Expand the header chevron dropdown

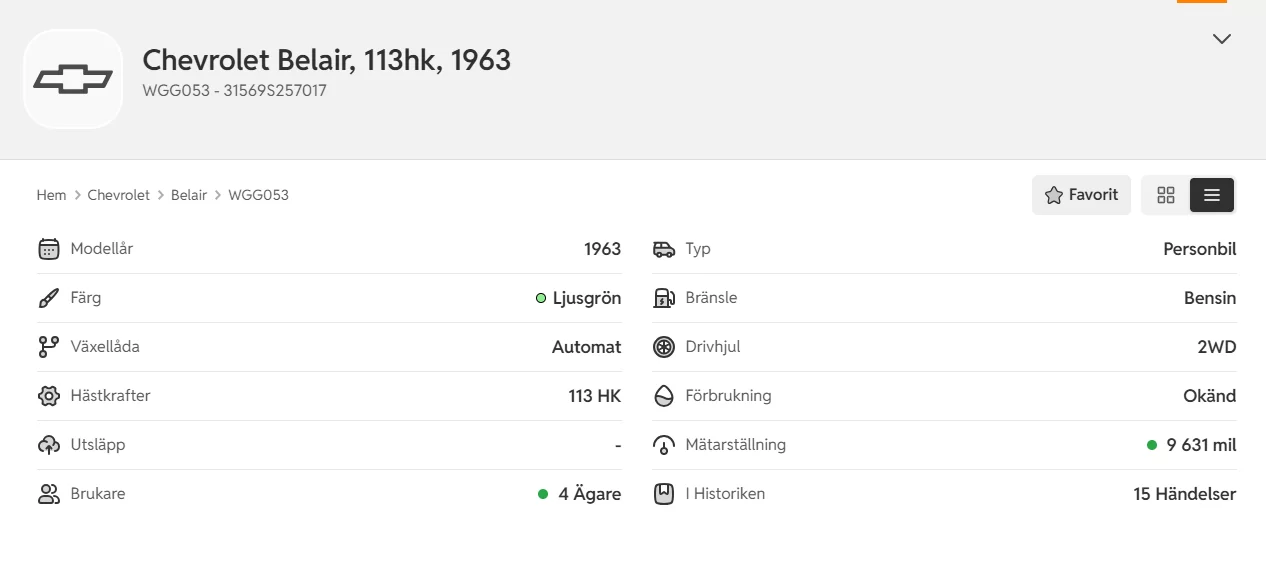1221,39
